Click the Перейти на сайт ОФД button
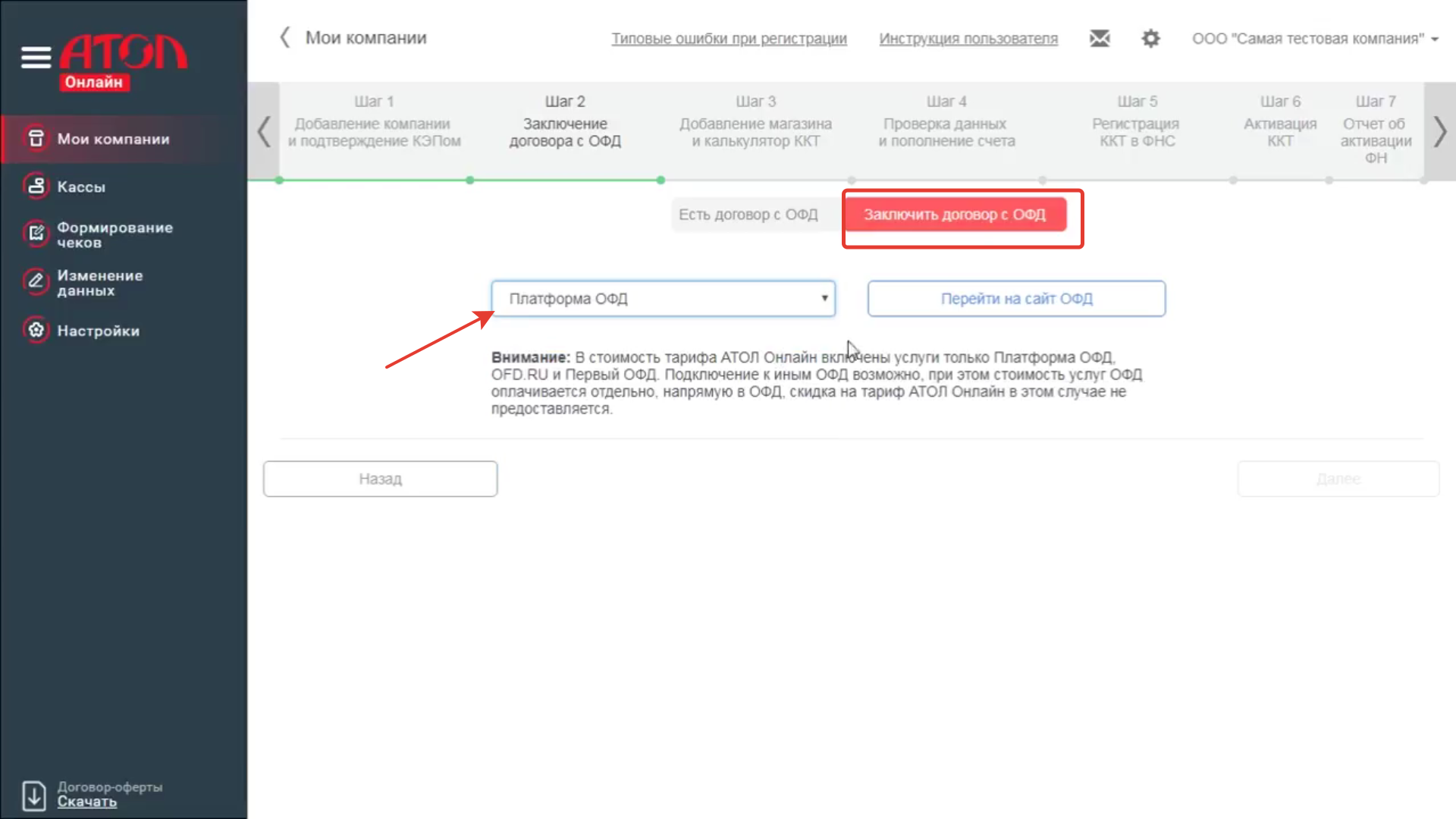Image resolution: width=1456 pixels, height=819 pixels. click(x=1016, y=299)
